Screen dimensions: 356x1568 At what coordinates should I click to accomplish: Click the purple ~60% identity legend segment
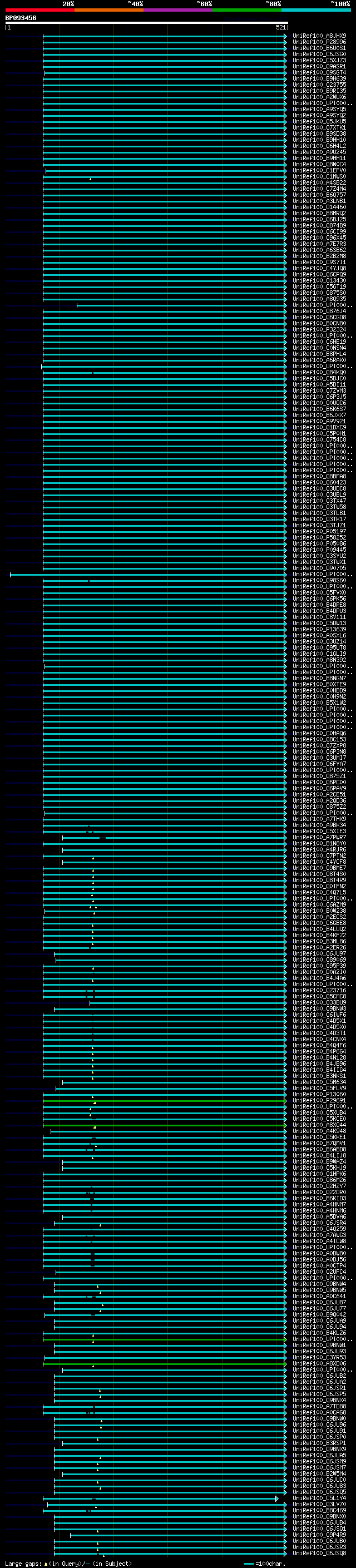click(x=179, y=10)
